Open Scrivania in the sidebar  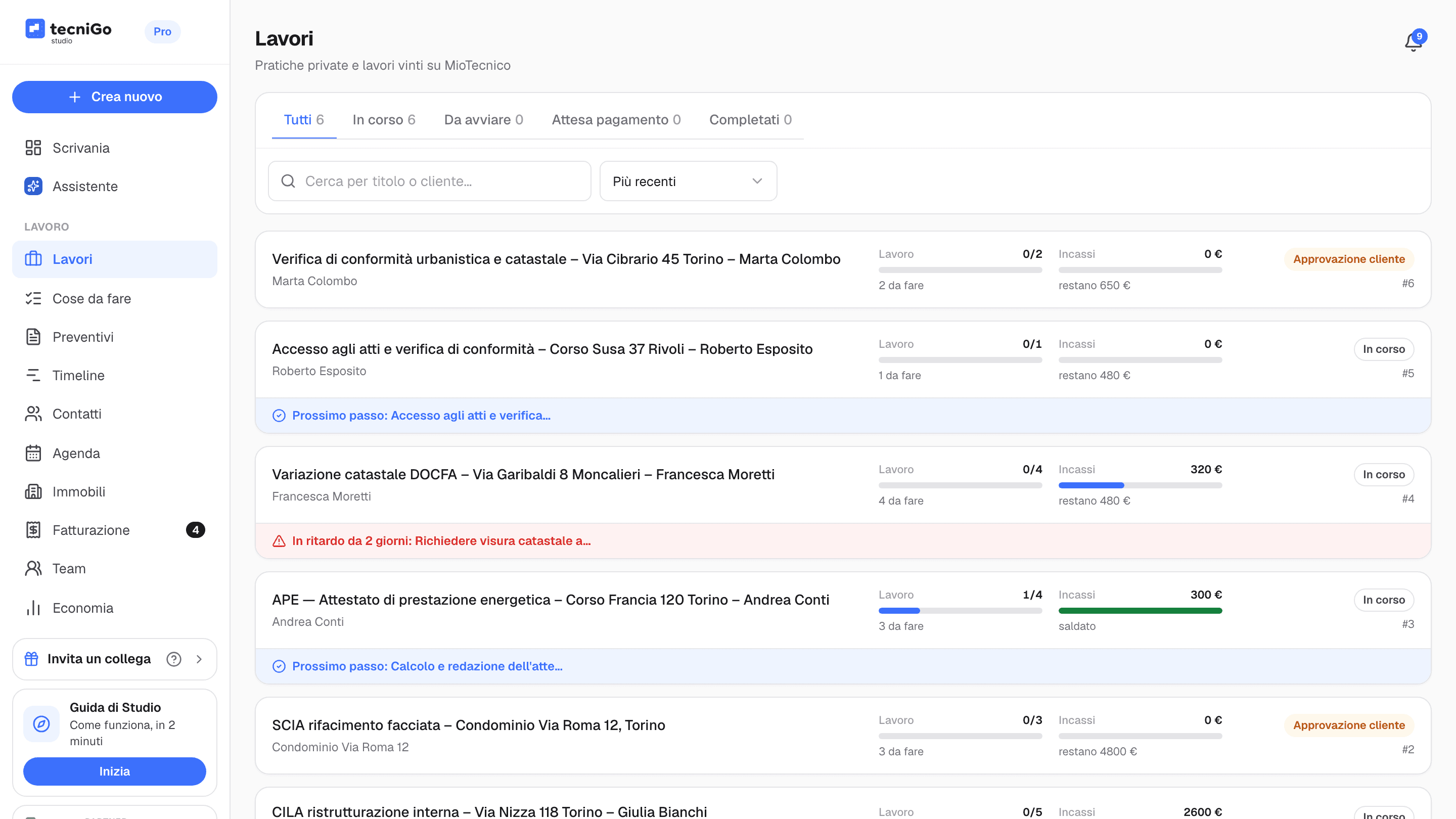(115, 148)
